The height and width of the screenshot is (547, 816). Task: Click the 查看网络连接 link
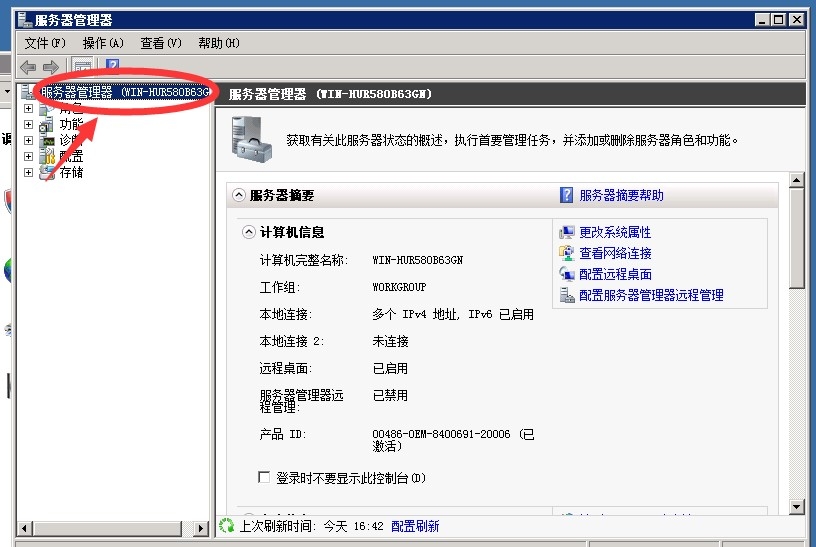pyautogui.click(x=615, y=253)
